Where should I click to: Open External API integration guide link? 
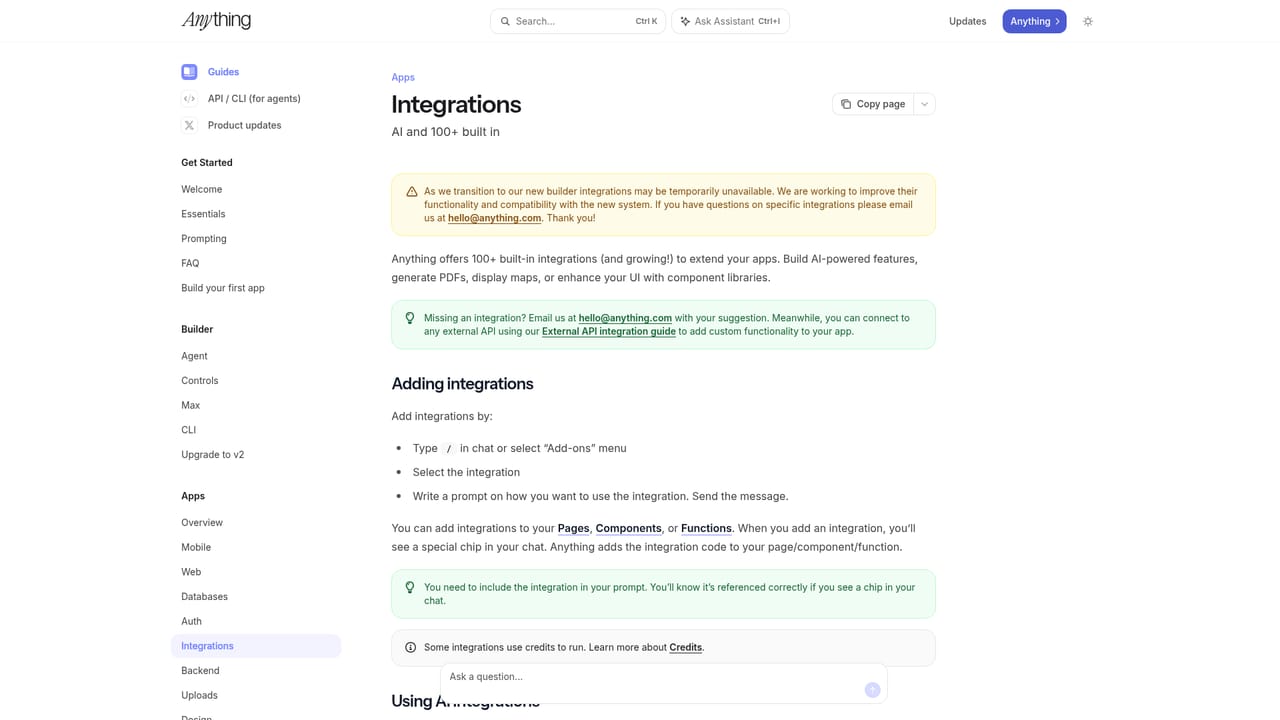click(609, 331)
